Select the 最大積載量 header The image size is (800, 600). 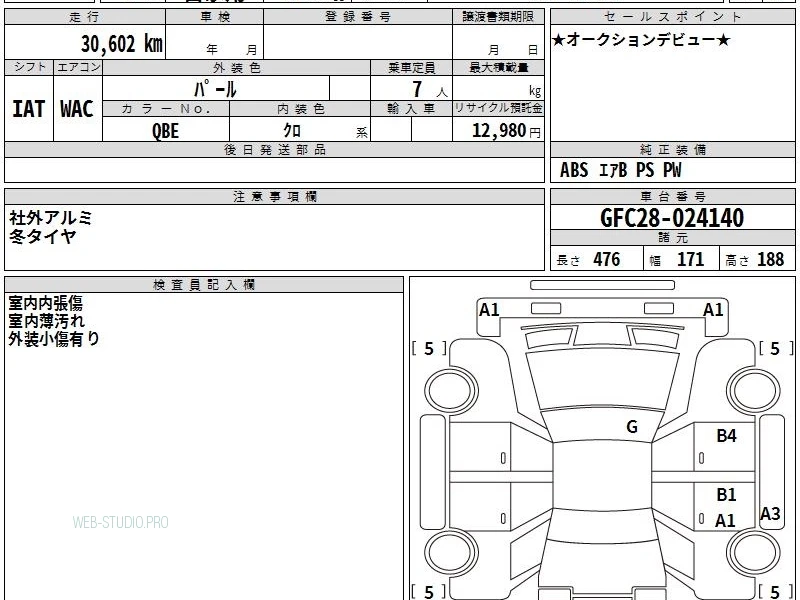pyautogui.click(x=498, y=67)
